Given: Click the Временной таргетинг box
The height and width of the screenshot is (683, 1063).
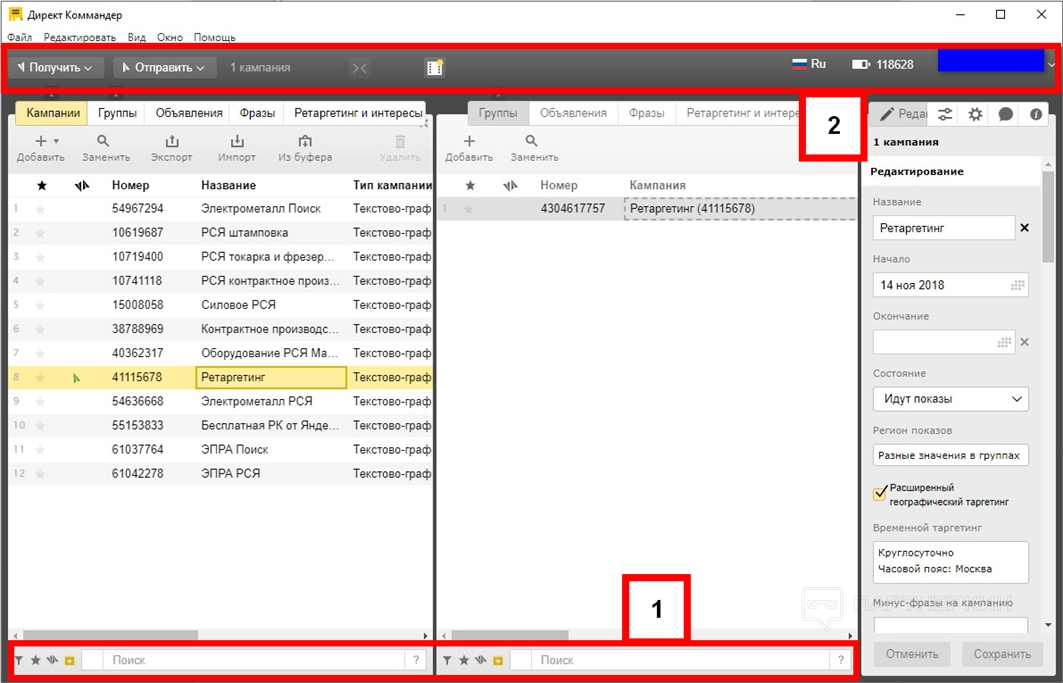Looking at the screenshot, I should coord(950,562).
